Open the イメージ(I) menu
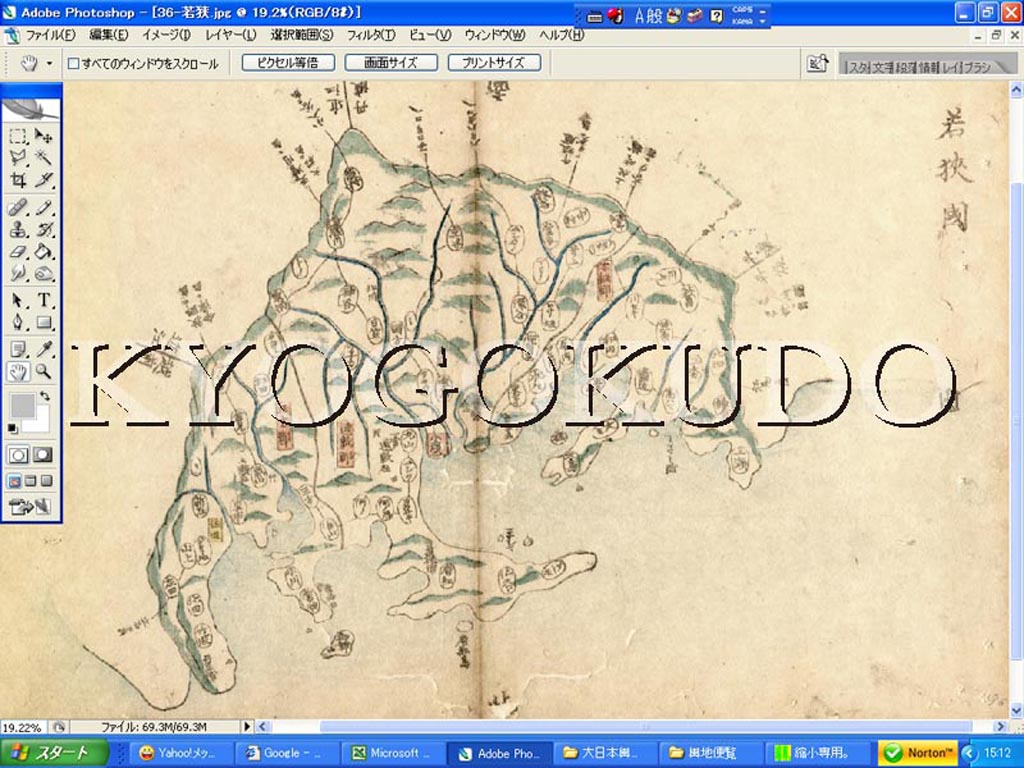The image size is (1024, 768). (167, 35)
